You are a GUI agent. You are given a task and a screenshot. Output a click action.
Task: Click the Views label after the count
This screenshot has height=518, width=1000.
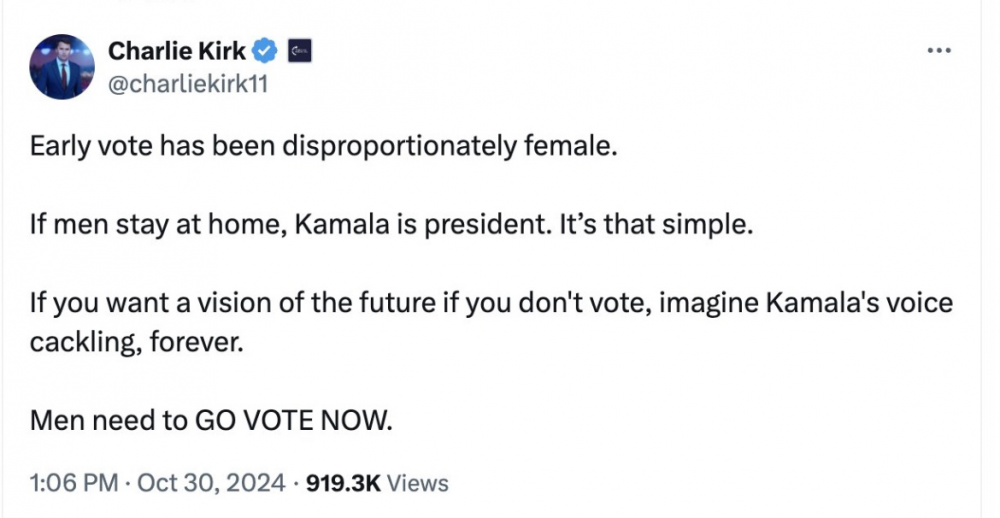(x=417, y=483)
